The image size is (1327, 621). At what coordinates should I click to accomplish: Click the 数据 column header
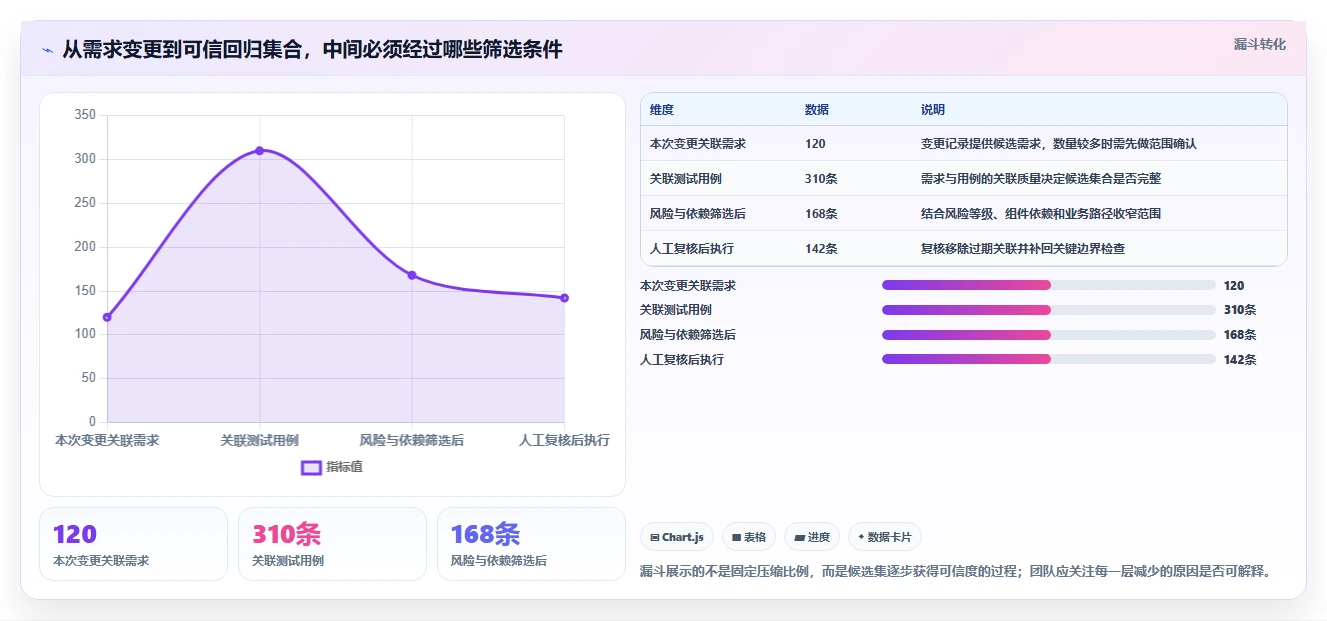817,110
